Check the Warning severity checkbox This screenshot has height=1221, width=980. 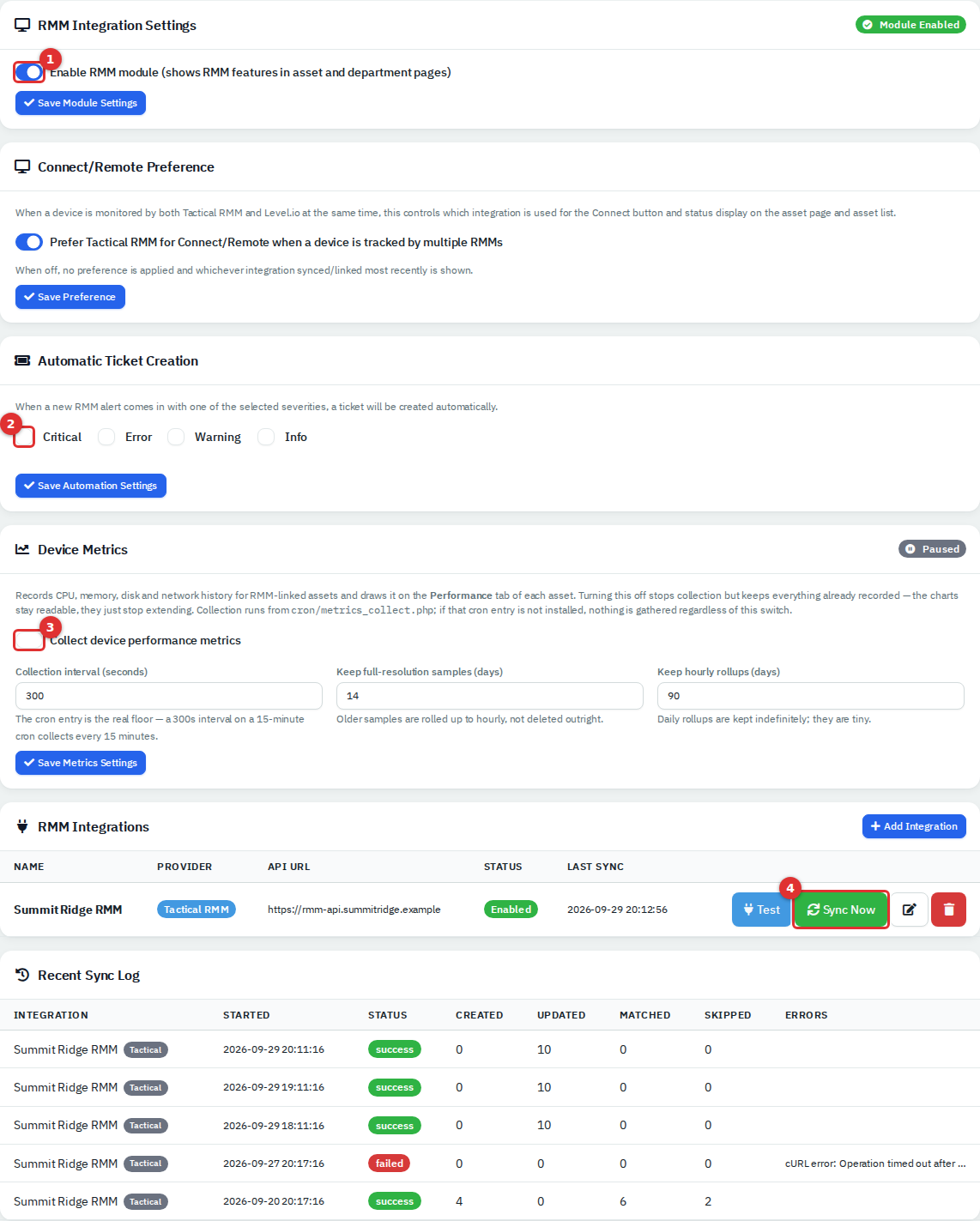point(176,437)
